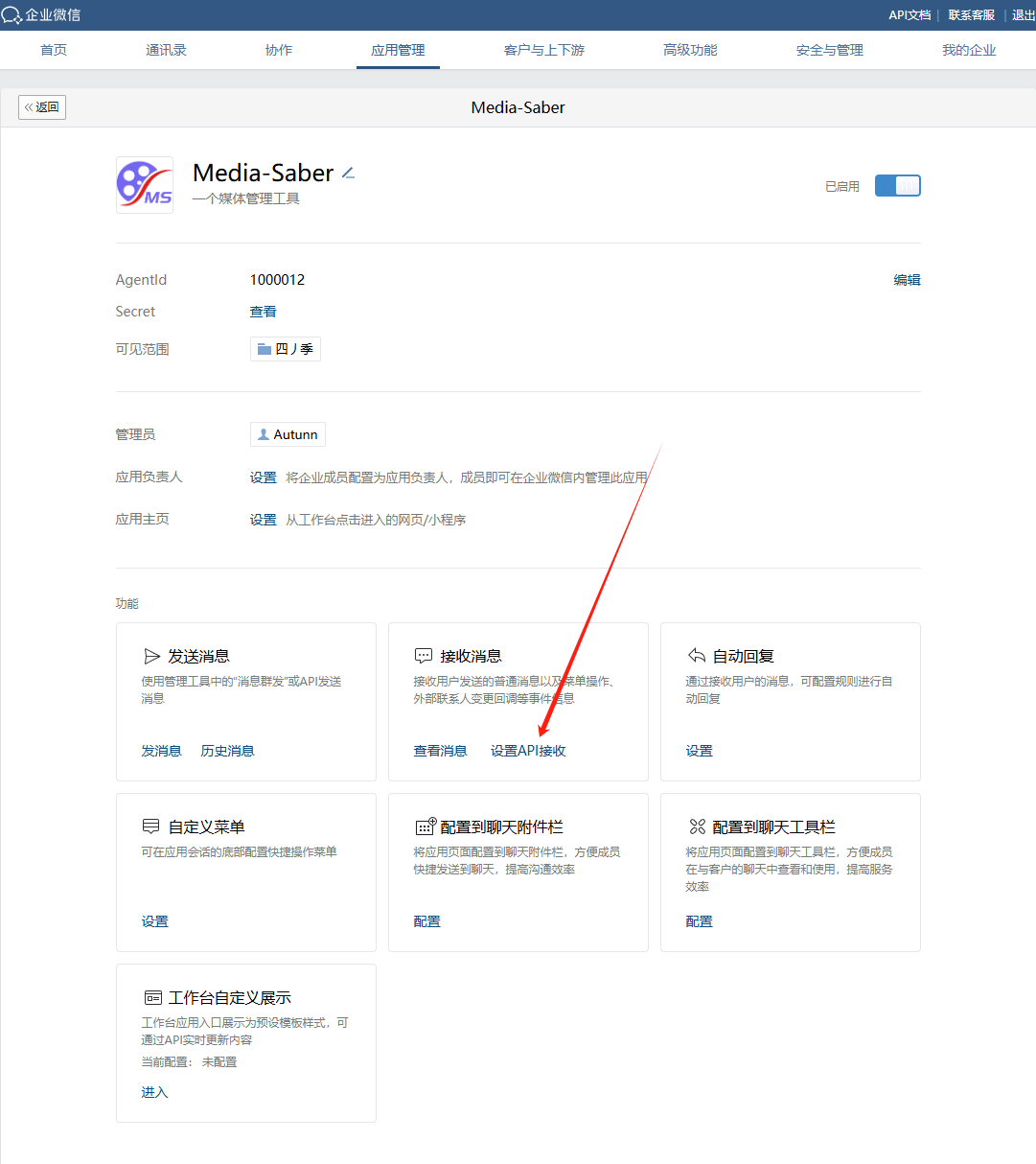This screenshot has height=1164, width=1036.
Task: Toggle the 已启用 app enabled switch
Action: (897, 186)
